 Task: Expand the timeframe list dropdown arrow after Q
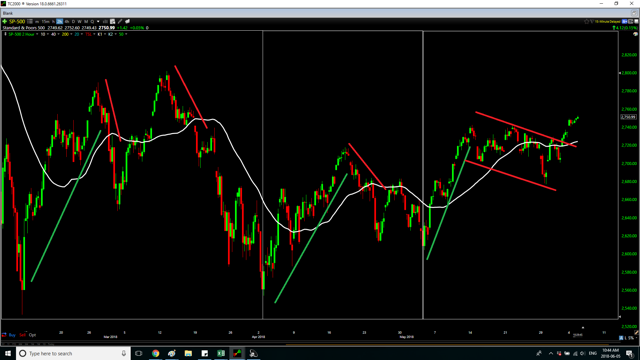click(98, 21)
